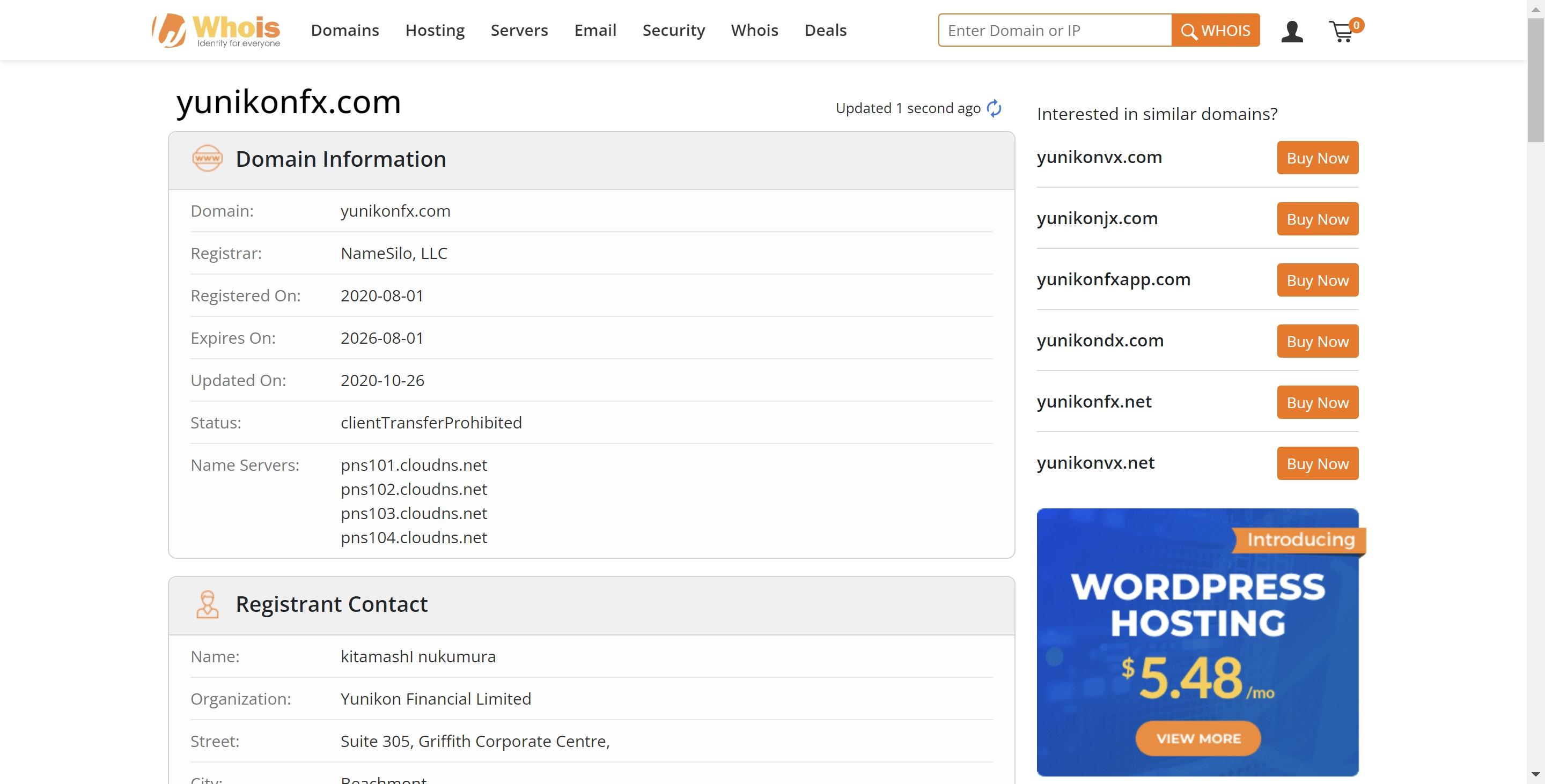Click Buy Now for yunikonfx.net
This screenshot has height=784, width=1545.
1318,402
